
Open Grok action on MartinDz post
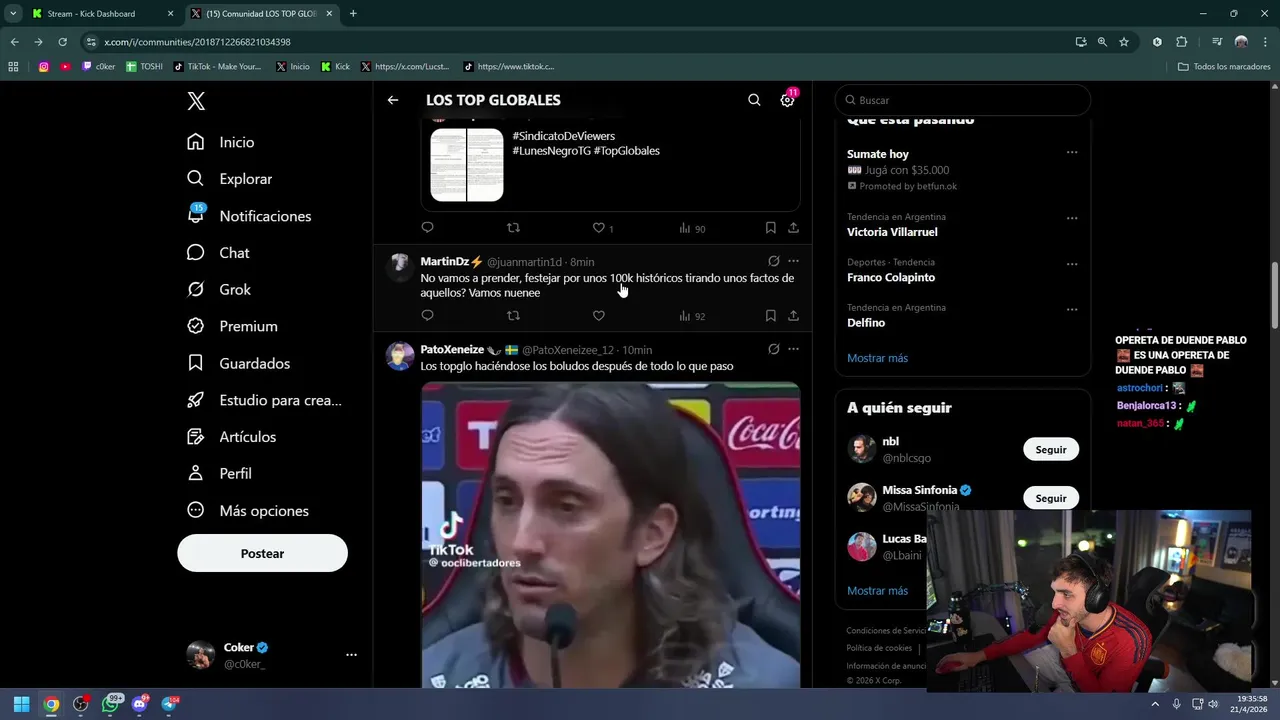point(773,261)
